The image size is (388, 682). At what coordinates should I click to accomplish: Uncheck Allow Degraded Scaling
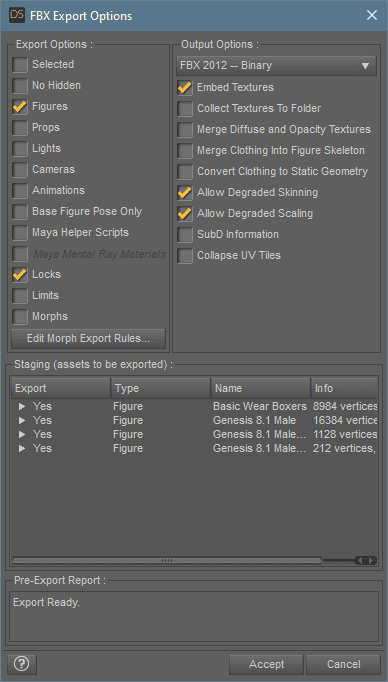(x=185, y=214)
